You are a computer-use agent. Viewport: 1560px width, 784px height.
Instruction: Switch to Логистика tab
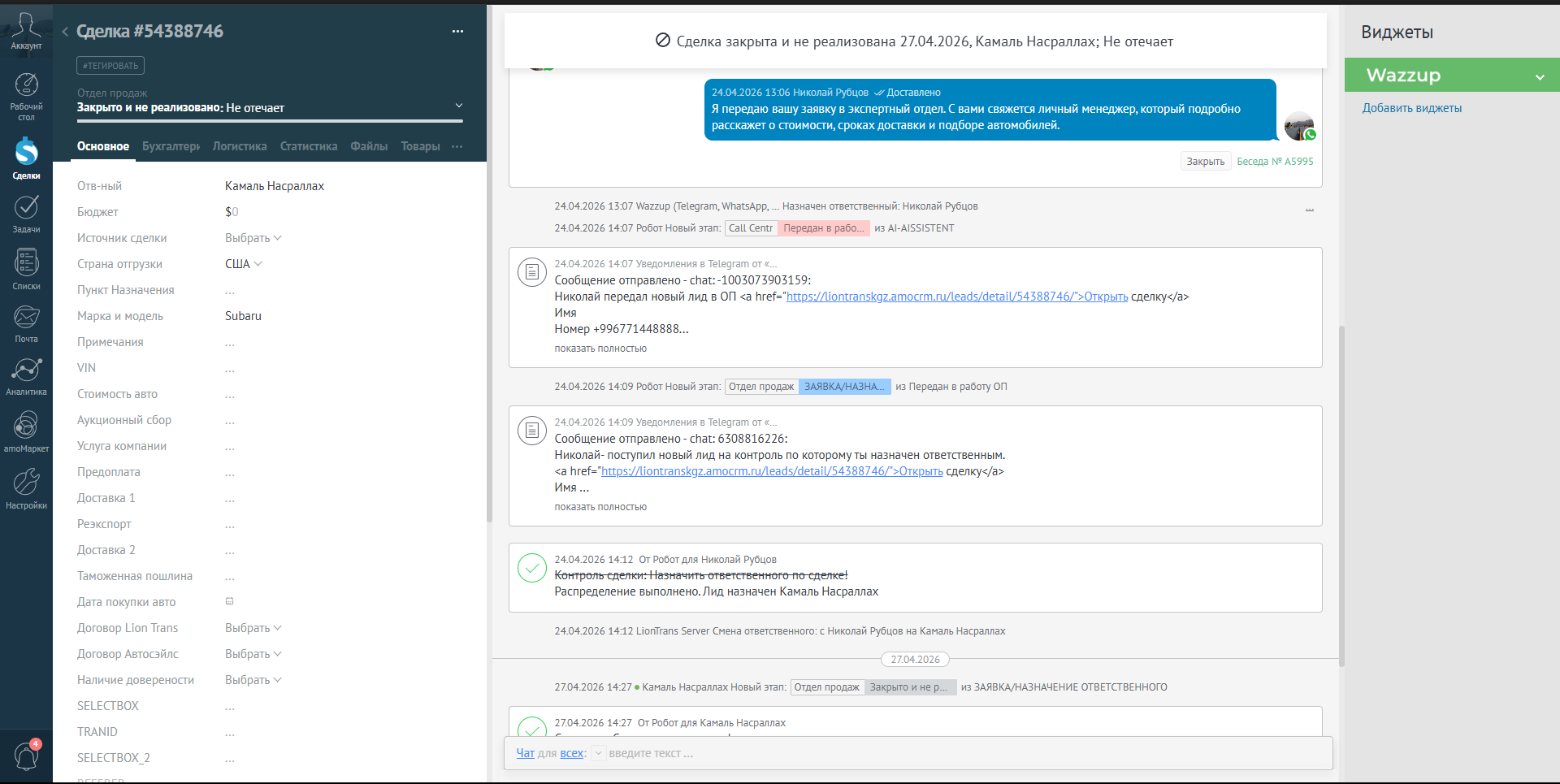click(240, 146)
